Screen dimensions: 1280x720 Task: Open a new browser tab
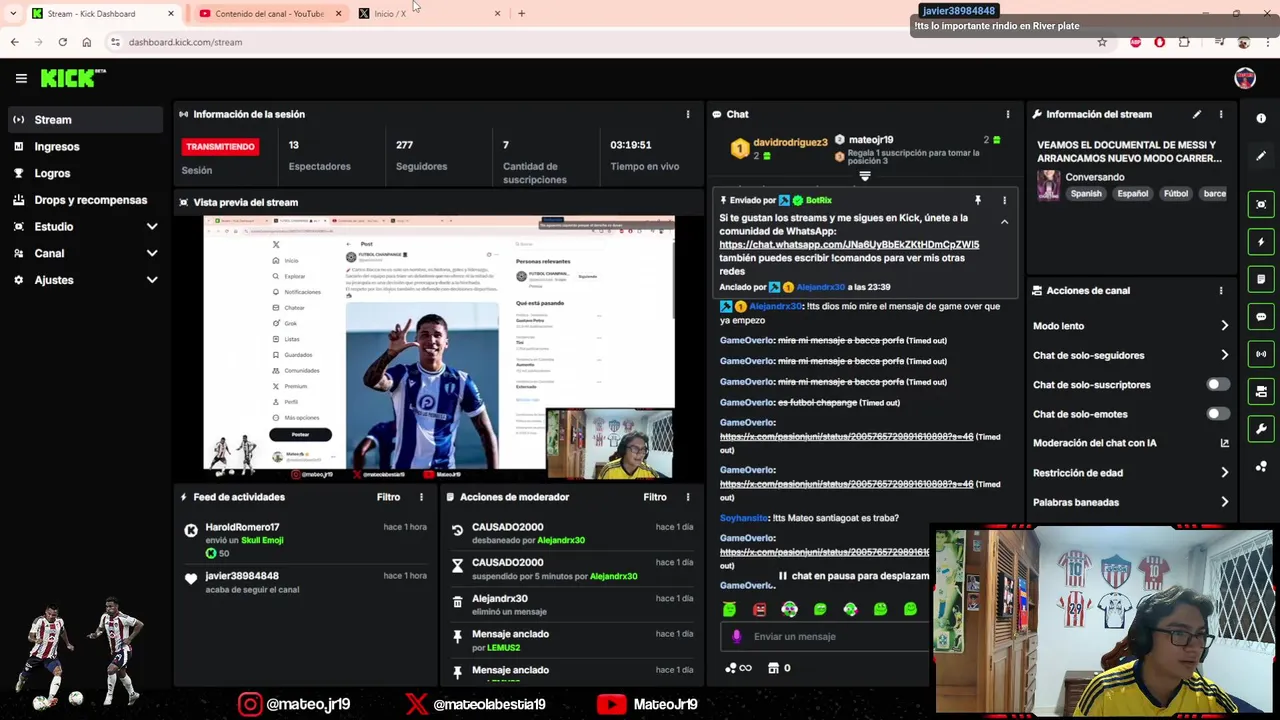pyautogui.click(x=521, y=14)
